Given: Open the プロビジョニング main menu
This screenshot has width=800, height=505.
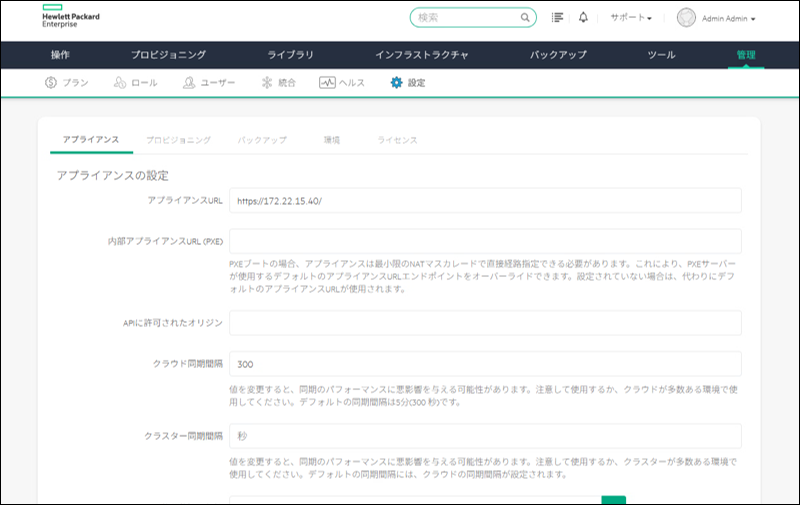Looking at the screenshot, I should (x=168, y=55).
